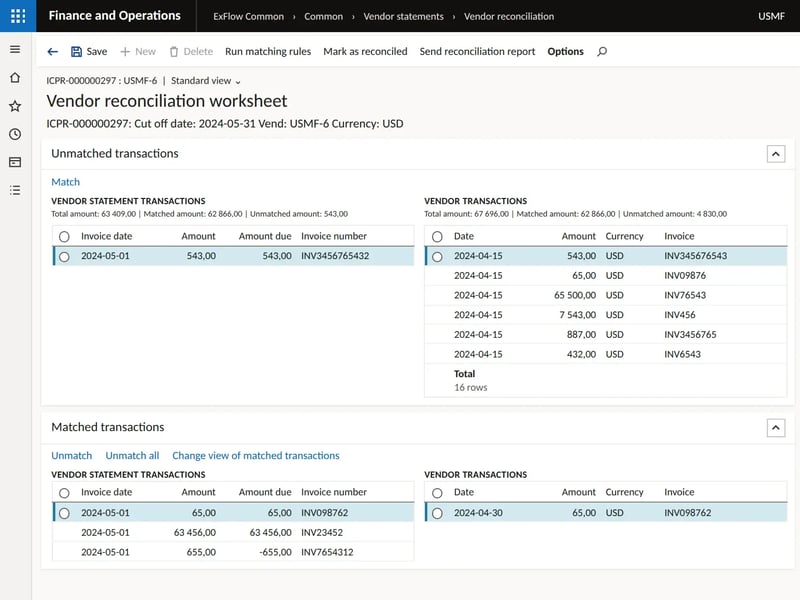
Task: Click the Delete trash button
Action: [191, 52]
